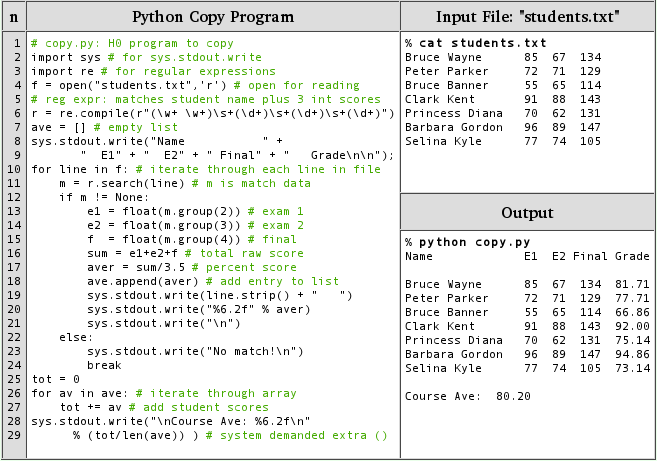
Task: Click the "Course Ave: 80.20" output line
Action: pyautogui.click(x=467, y=396)
